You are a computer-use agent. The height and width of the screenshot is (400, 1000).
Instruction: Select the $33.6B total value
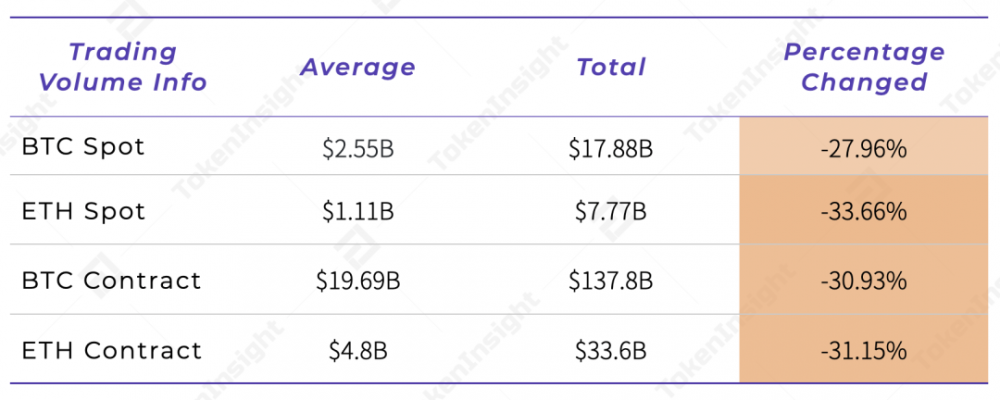coord(611,351)
